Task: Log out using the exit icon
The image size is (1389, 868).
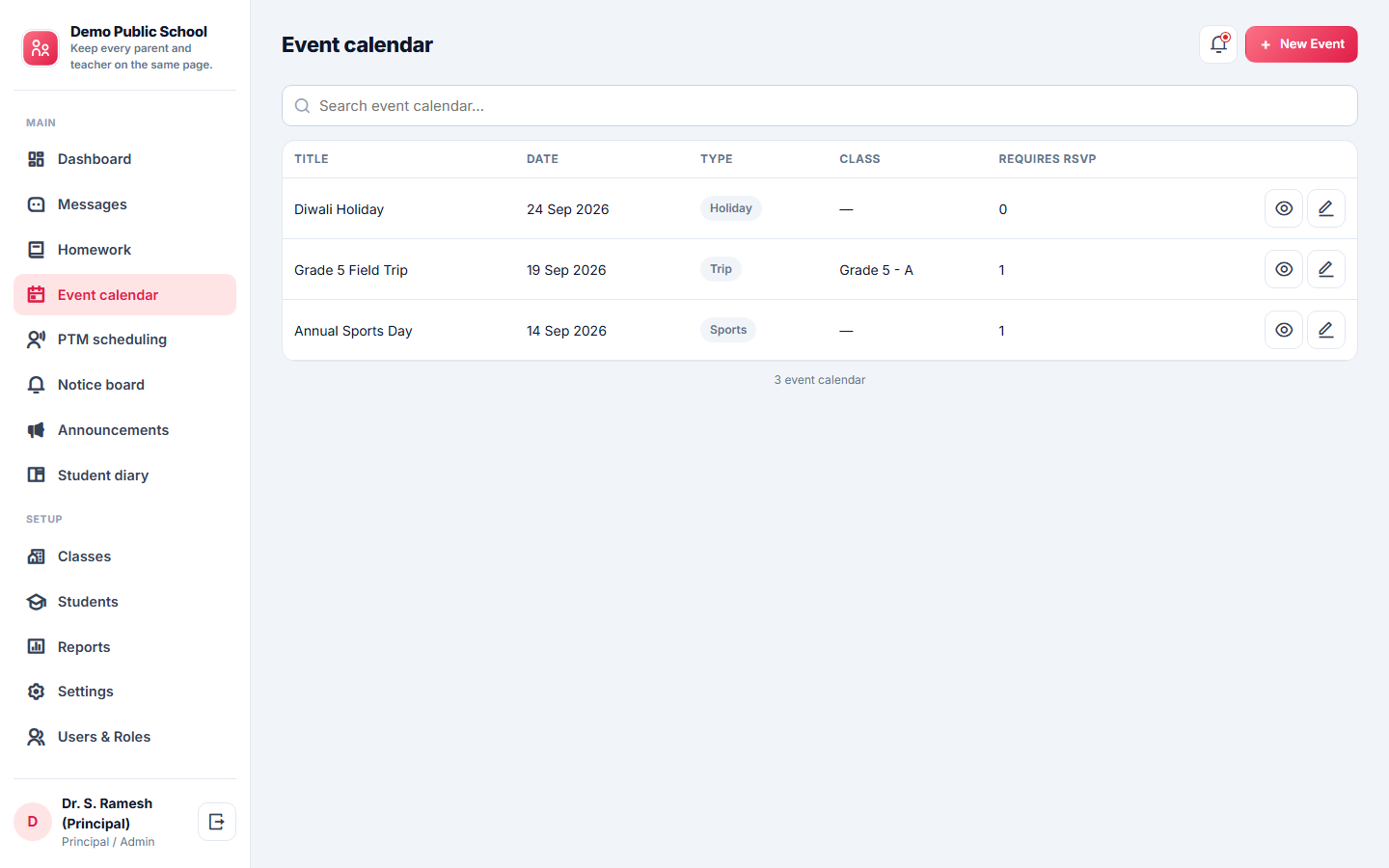Action: point(217,822)
